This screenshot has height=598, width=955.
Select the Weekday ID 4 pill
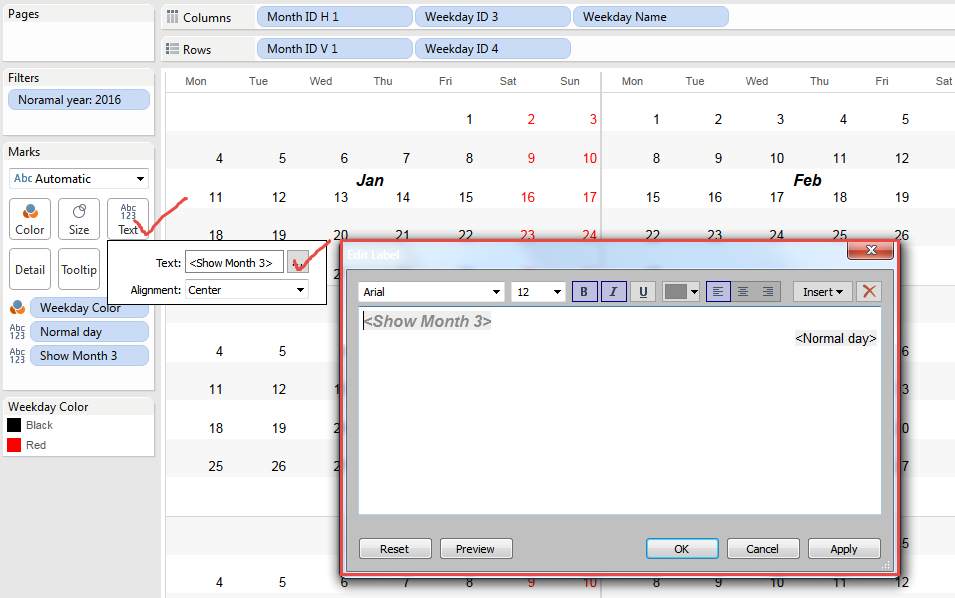click(x=493, y=49)
